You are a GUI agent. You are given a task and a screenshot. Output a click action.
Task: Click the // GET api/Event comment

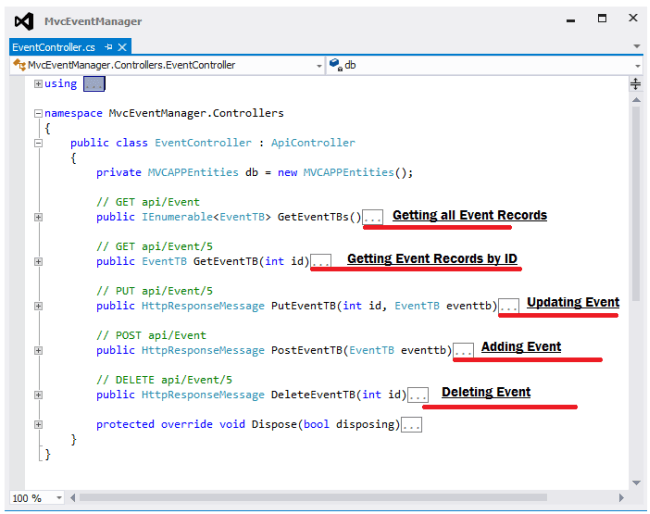[148, 202]
